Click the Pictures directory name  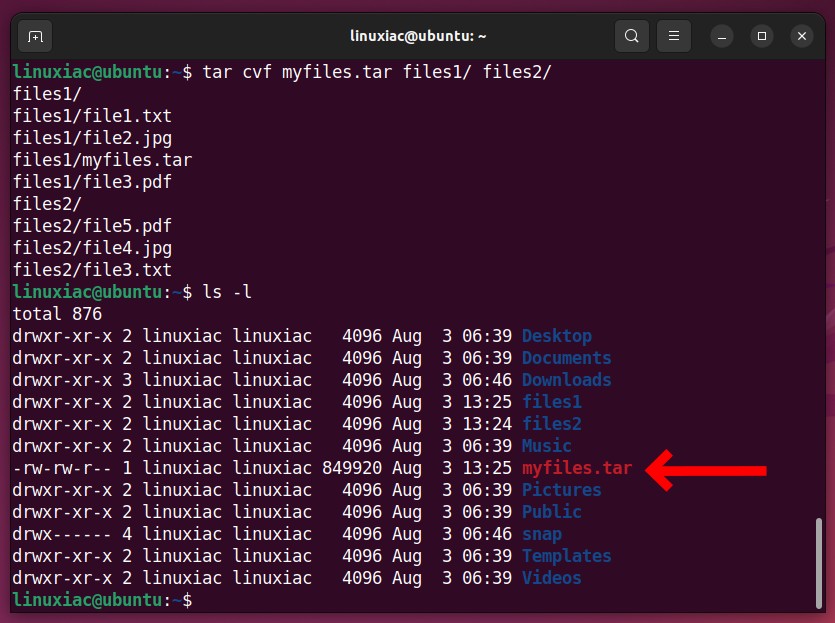(x=561, y=490)
